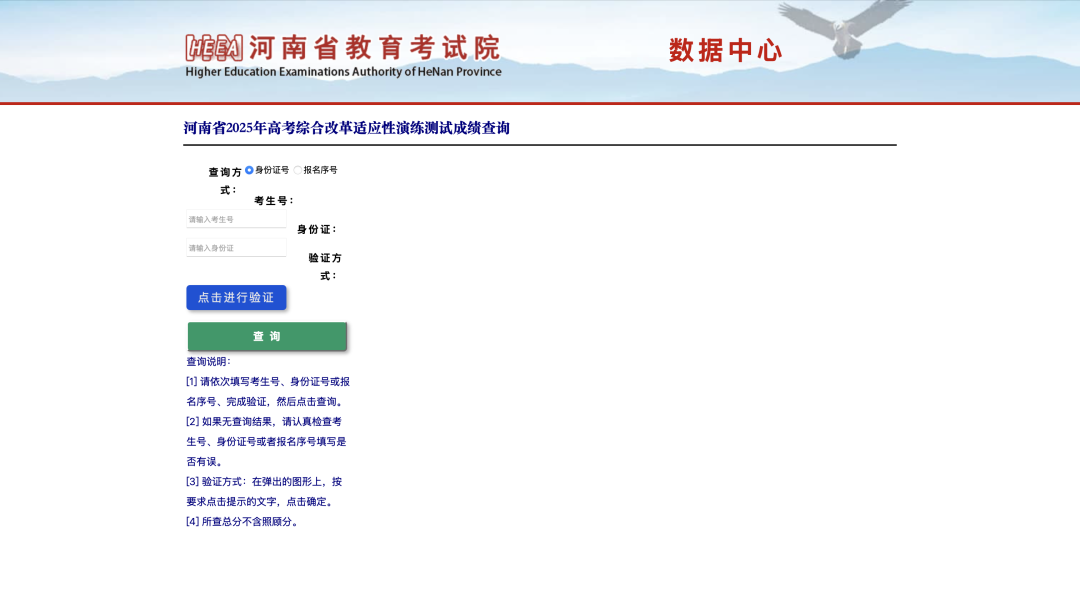Click the English Higher Education Examinations Authority subtitle
This screenshot has width=1080, height=602.
click(x=343, y=72)
